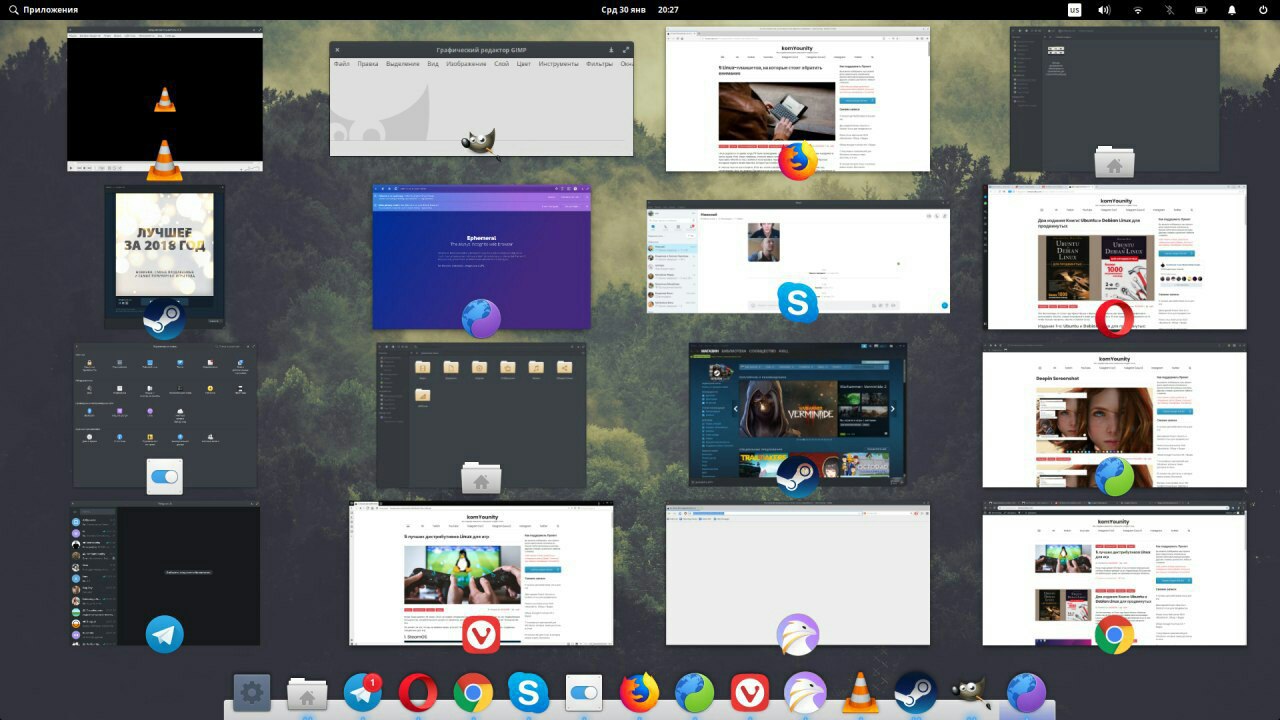1280x720 pixels.
Task: Open Vivaldi from the dock
Action: coord(749,692)
